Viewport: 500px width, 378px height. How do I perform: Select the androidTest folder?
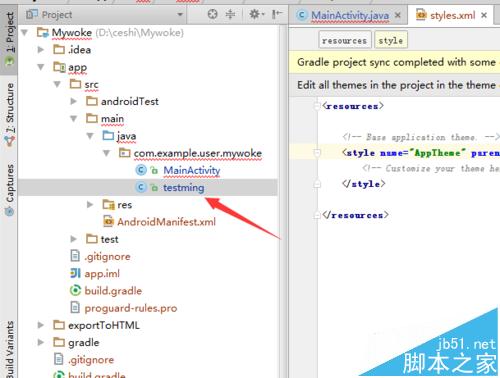coord(130,101)
